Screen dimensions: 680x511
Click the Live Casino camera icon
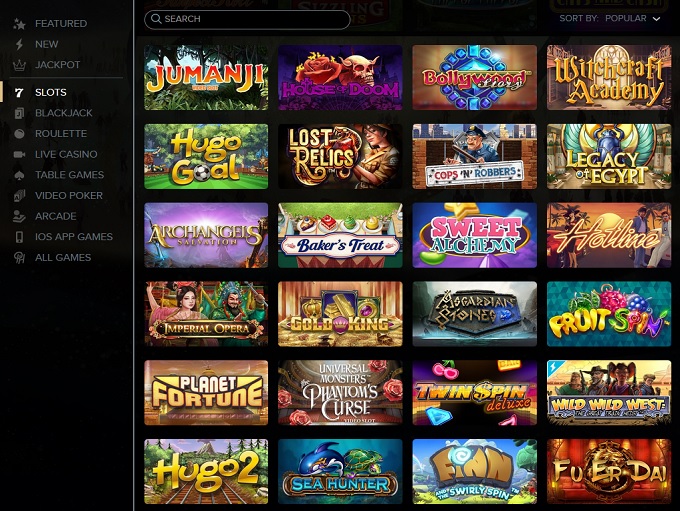19,154
